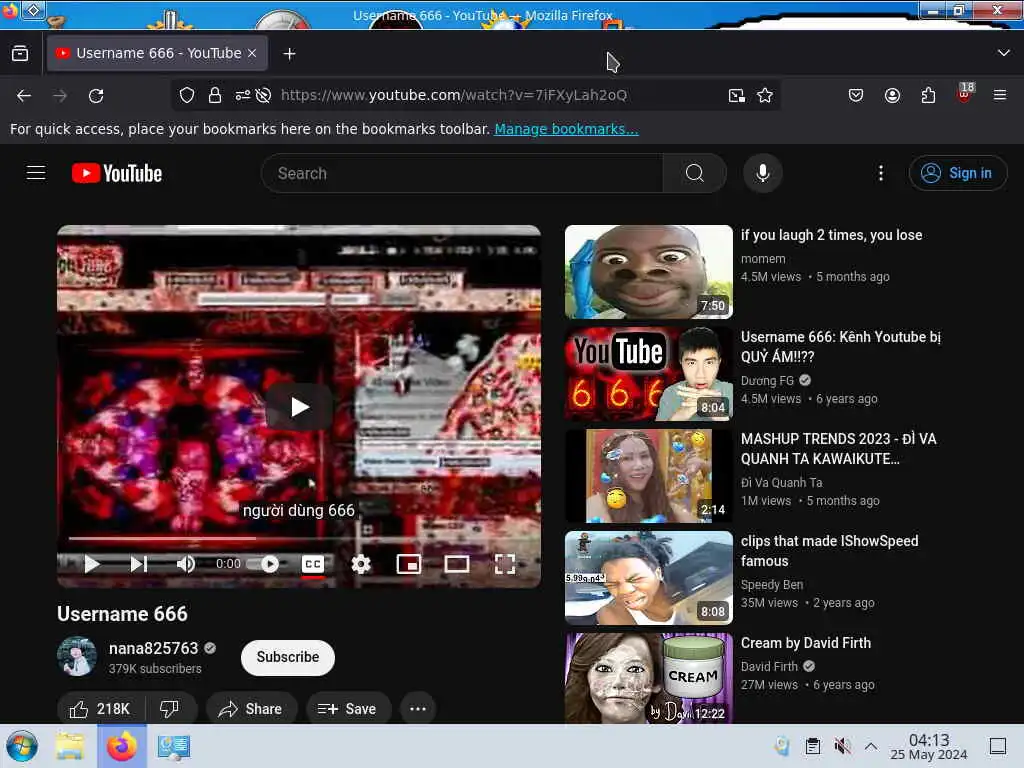Open 'if you laugh 2 times' thumbnail
Viewport: 1024px width, 768px height.
coord(648,272)
